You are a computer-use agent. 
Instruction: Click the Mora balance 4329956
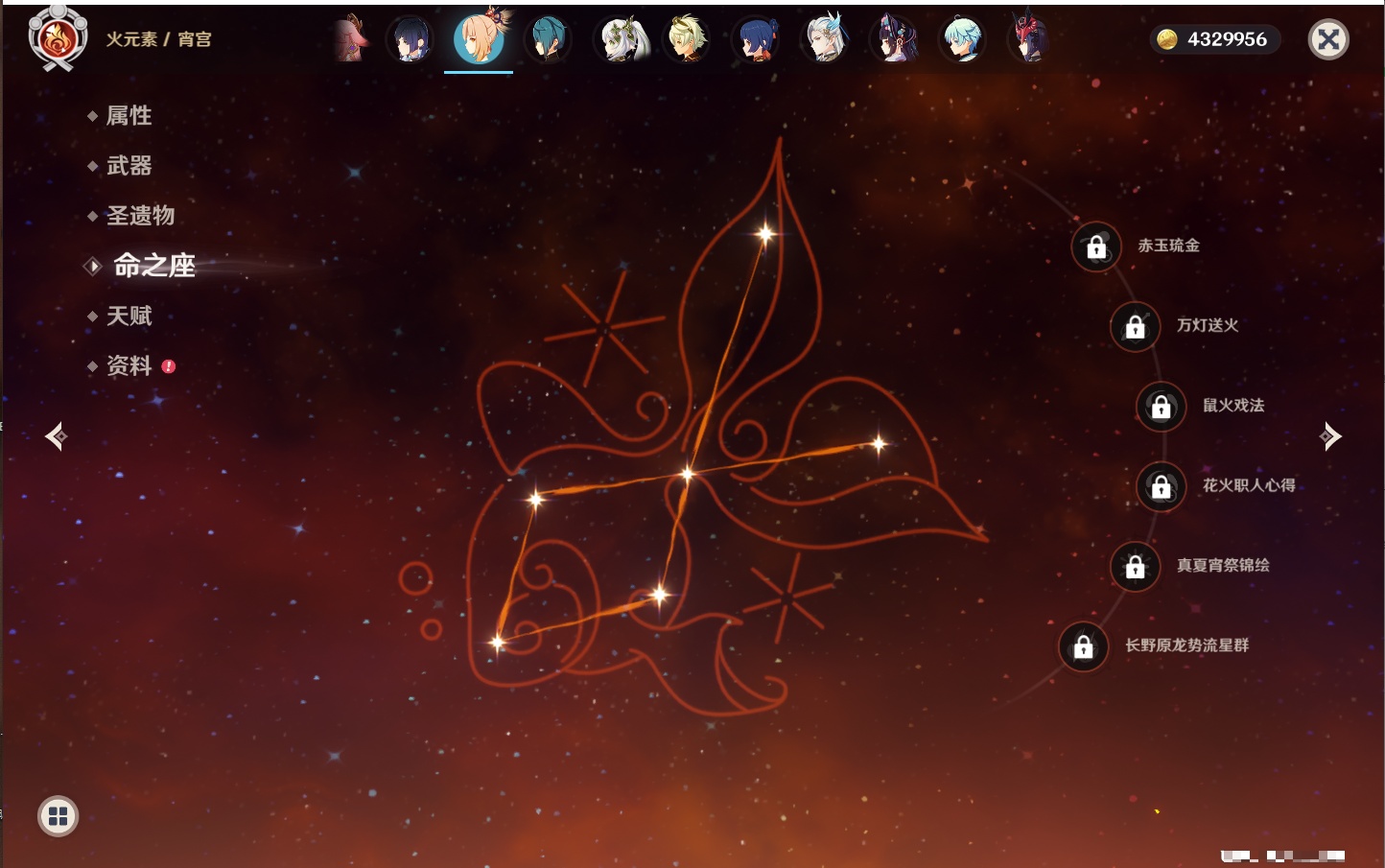(x=1227, y=39)
